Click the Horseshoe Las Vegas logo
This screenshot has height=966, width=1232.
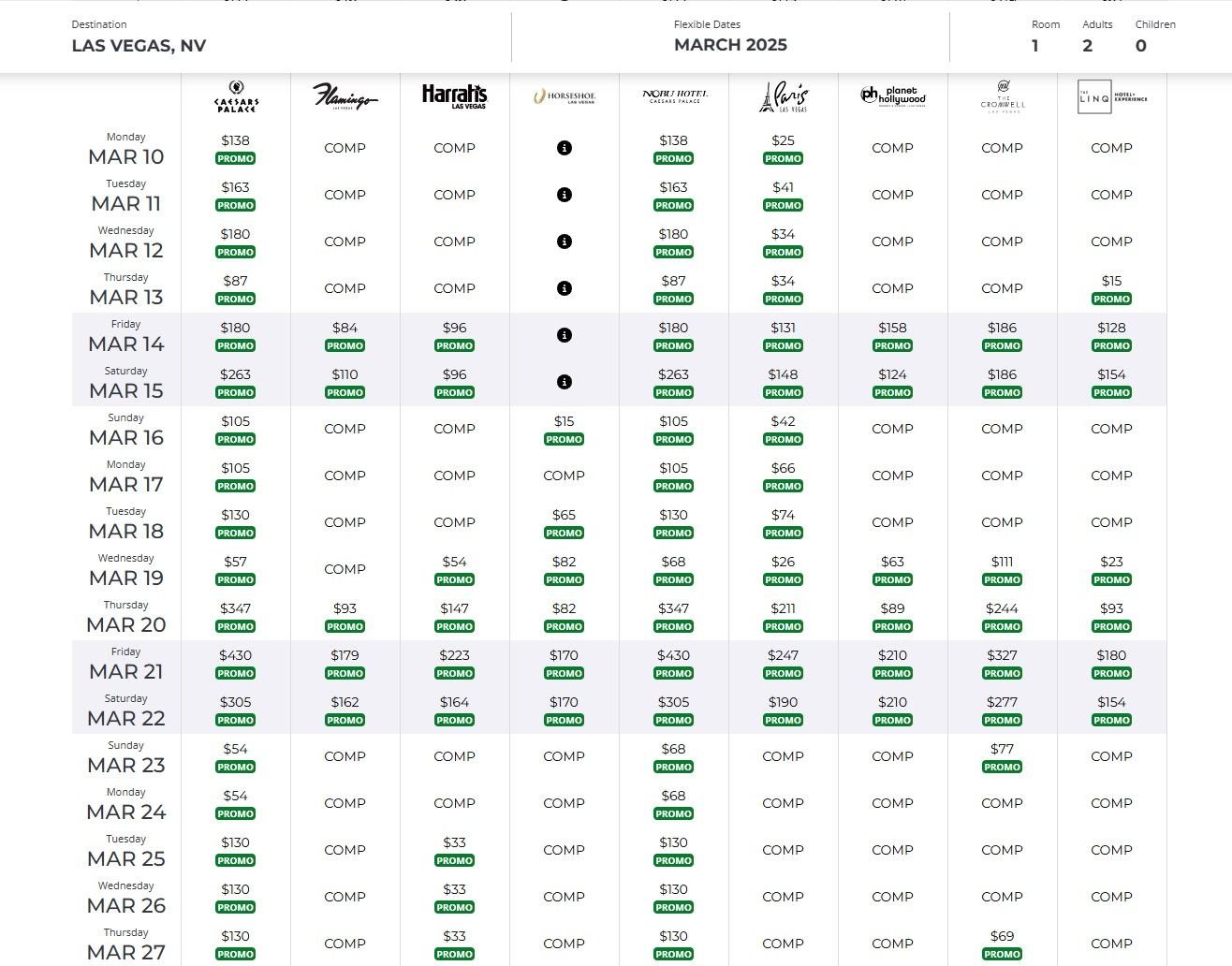tap(564, 96)
